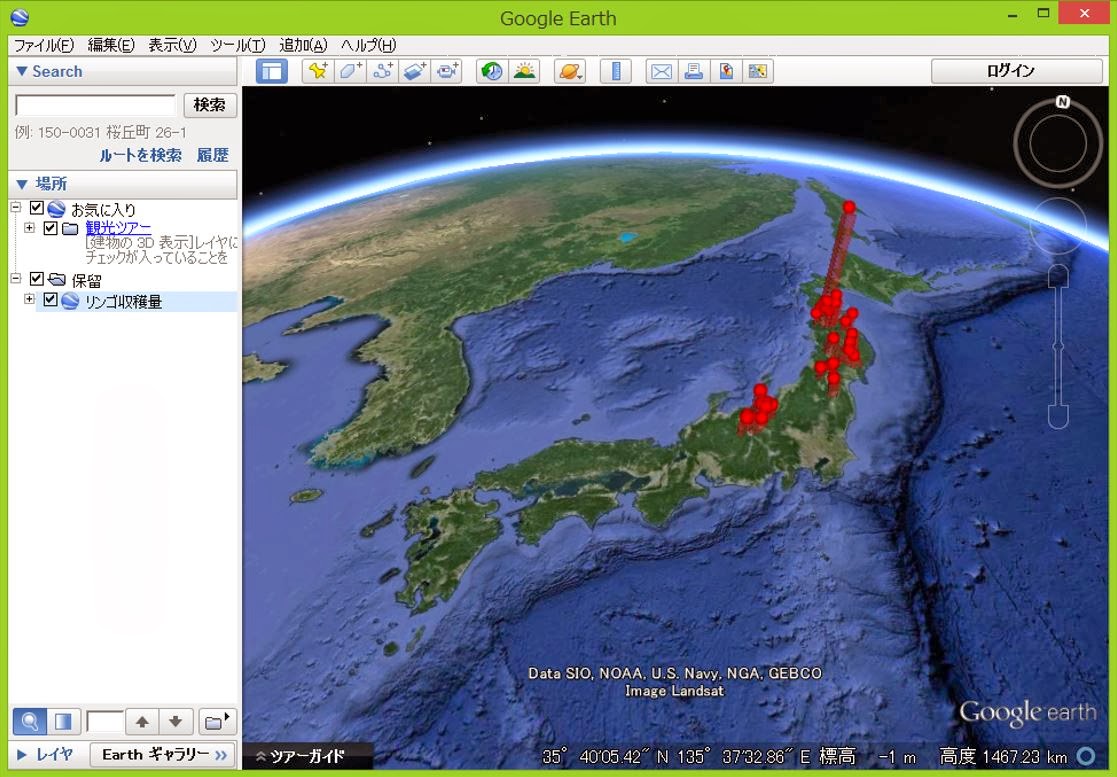The height and width of the screenshot is (777, 1117).
Task: Record a tour with the camera icon
Action: 448,71
